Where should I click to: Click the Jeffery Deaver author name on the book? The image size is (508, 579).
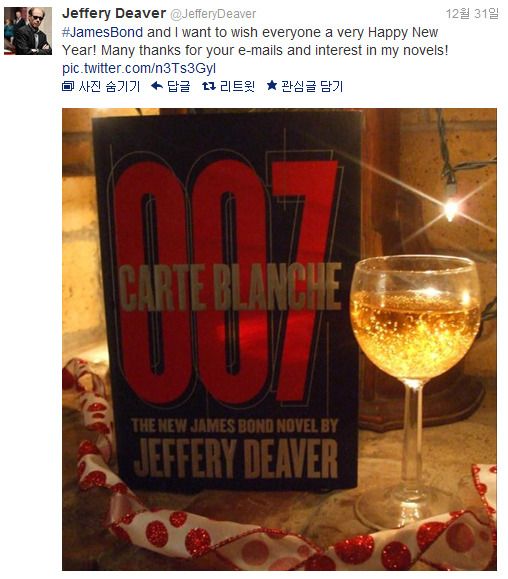coord(236,458)
